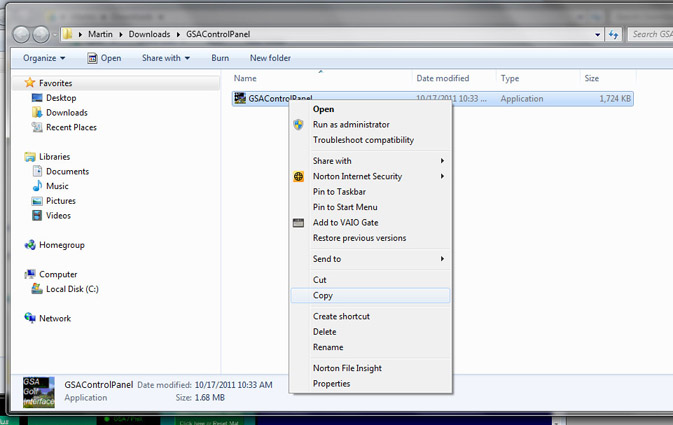Click the Refresh icon beside address bar
Screen dimensions: 673x425
click(613, 34)
